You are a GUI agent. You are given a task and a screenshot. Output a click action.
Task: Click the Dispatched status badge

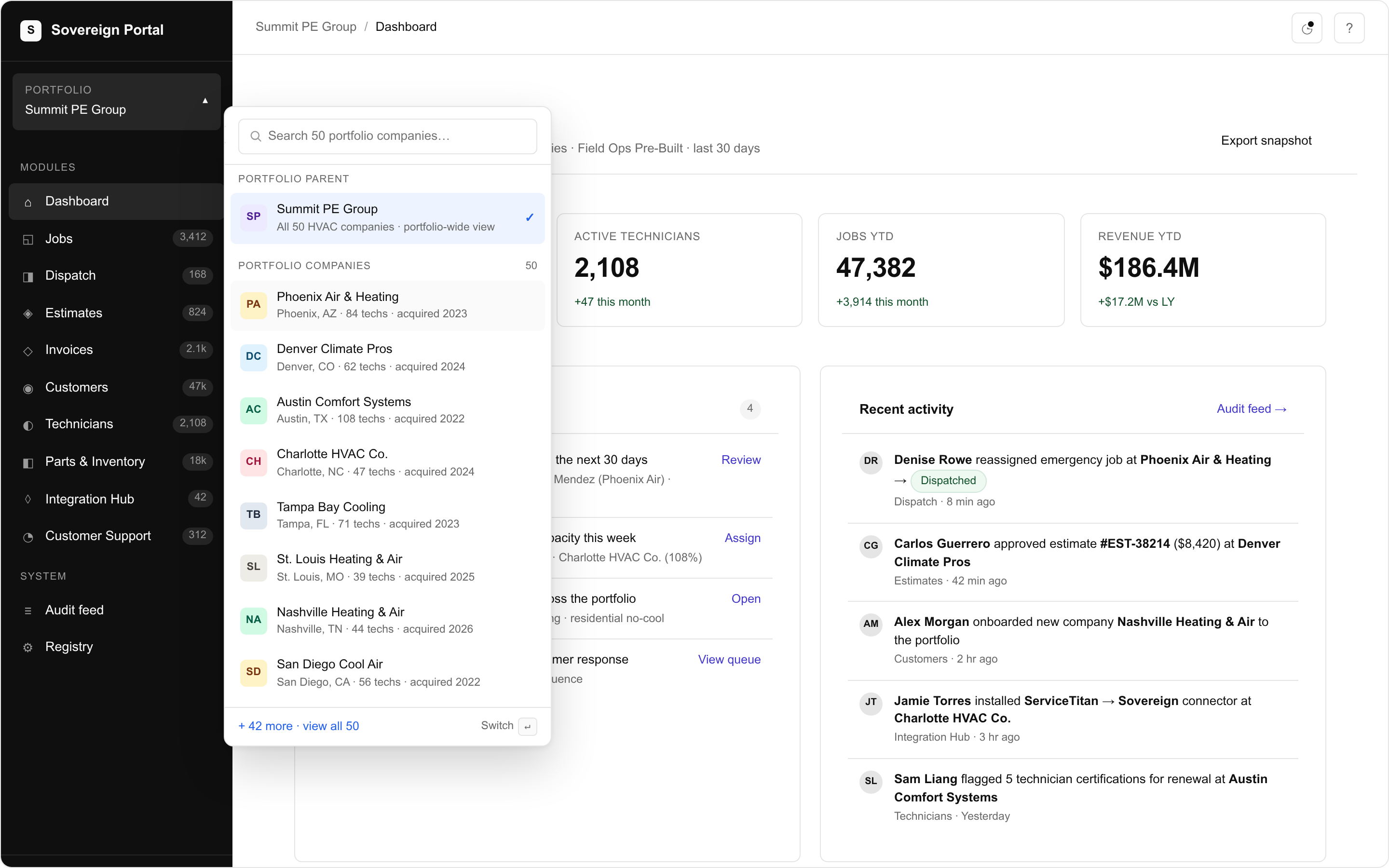point(948,481)
